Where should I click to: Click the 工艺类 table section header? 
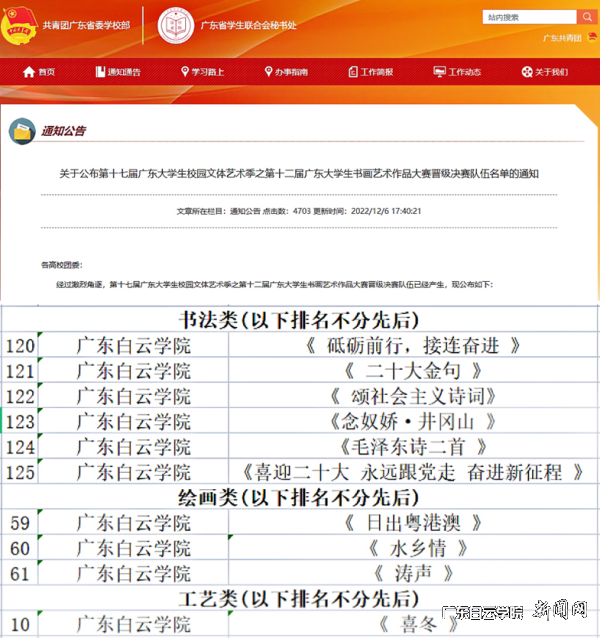pyautogui.click(x=299, y=599)
